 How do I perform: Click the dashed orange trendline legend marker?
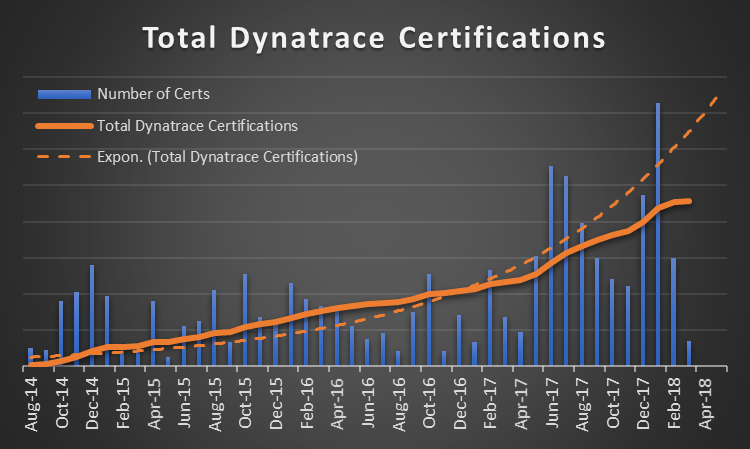point(63,157)
